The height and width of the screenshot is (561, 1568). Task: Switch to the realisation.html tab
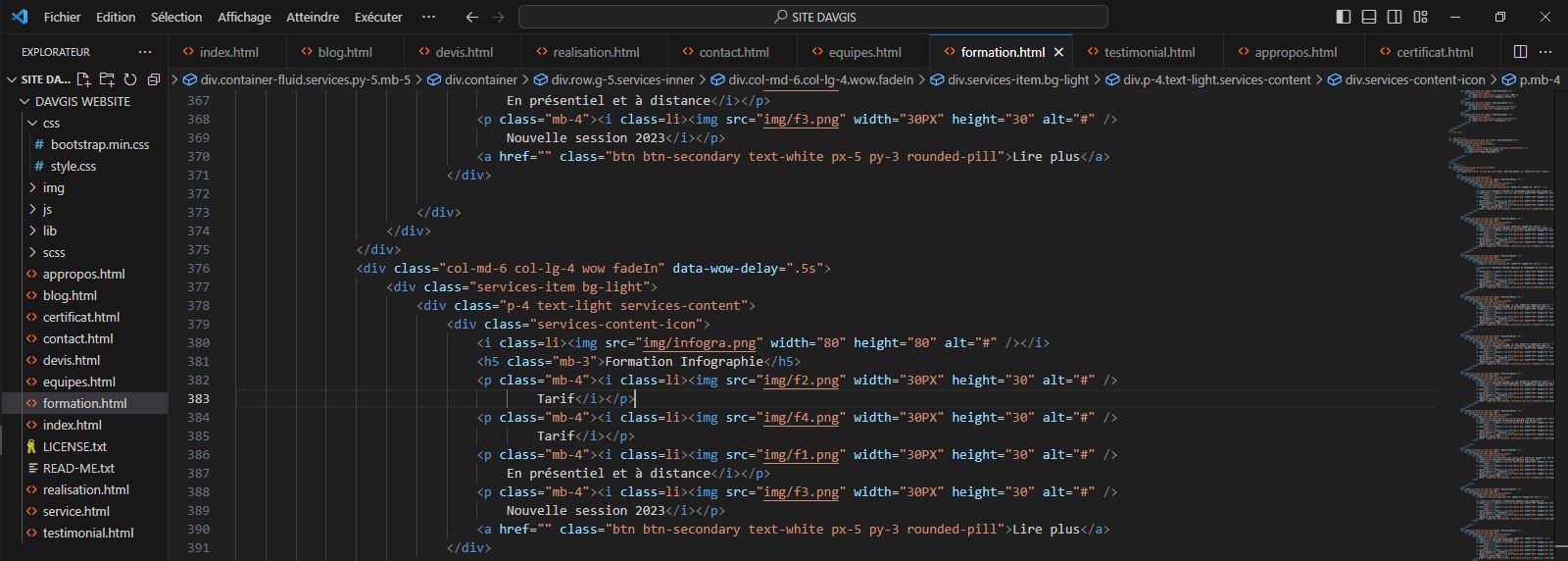tap(595, 52)
